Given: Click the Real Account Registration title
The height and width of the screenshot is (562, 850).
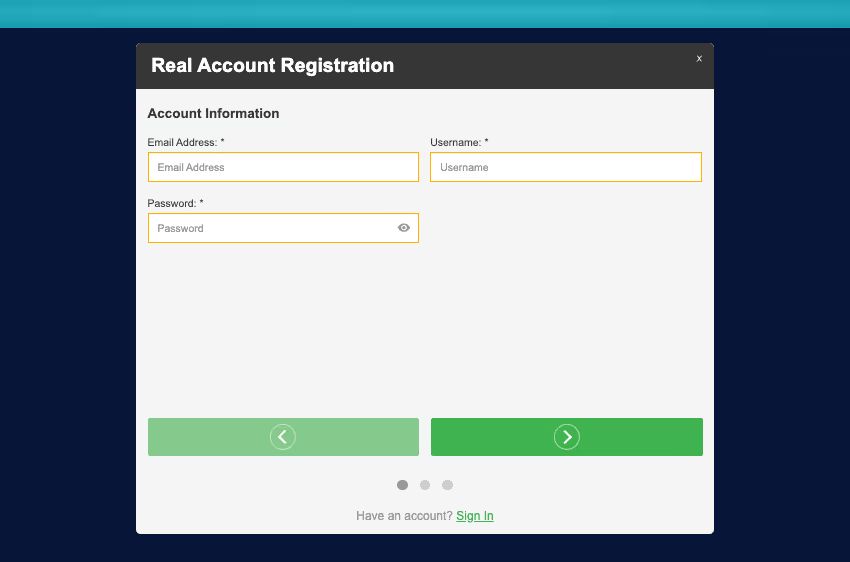Looking at the screenshot, I should 273,66.
